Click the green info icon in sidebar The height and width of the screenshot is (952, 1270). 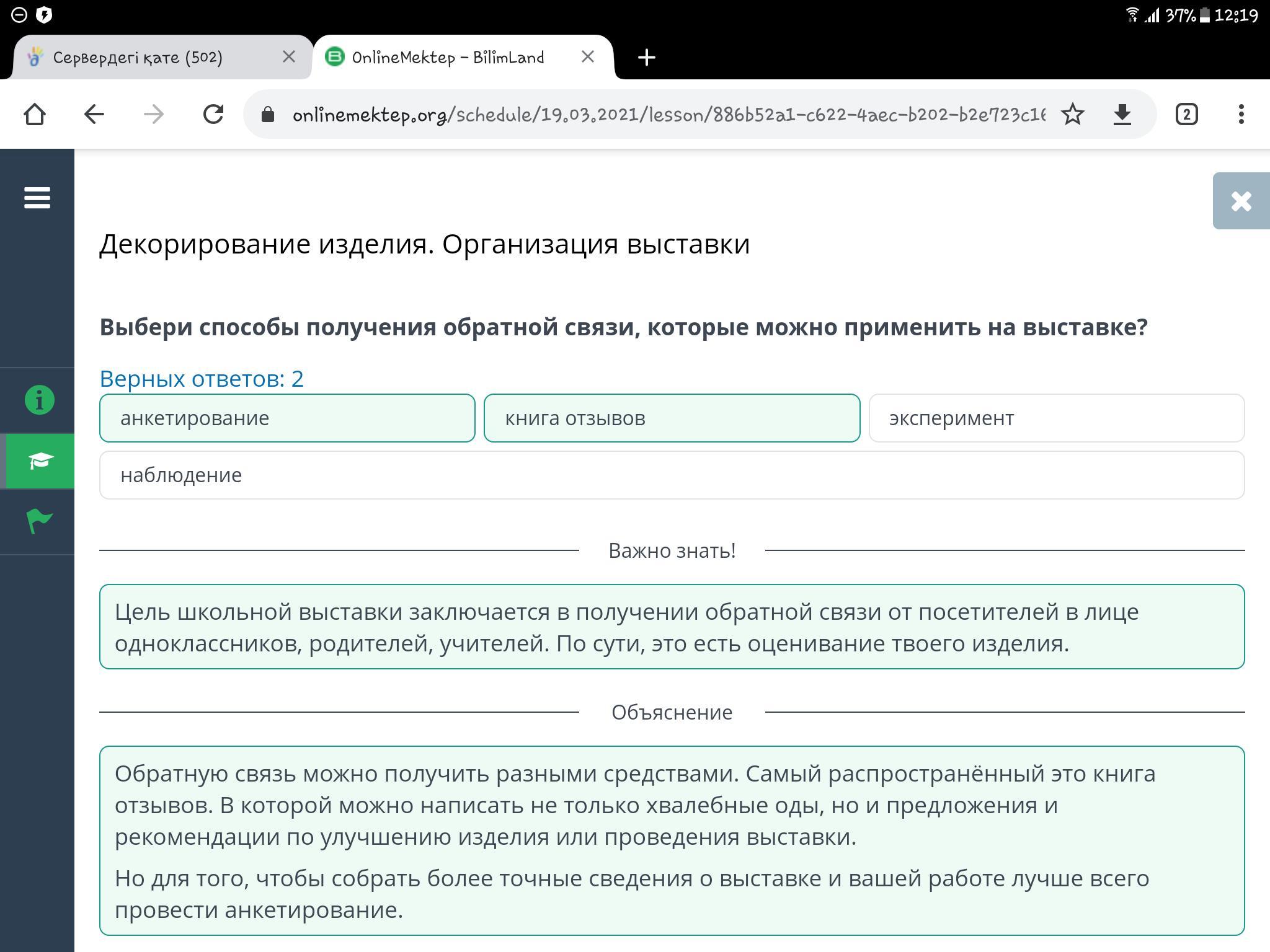click(x=39, y=400)
